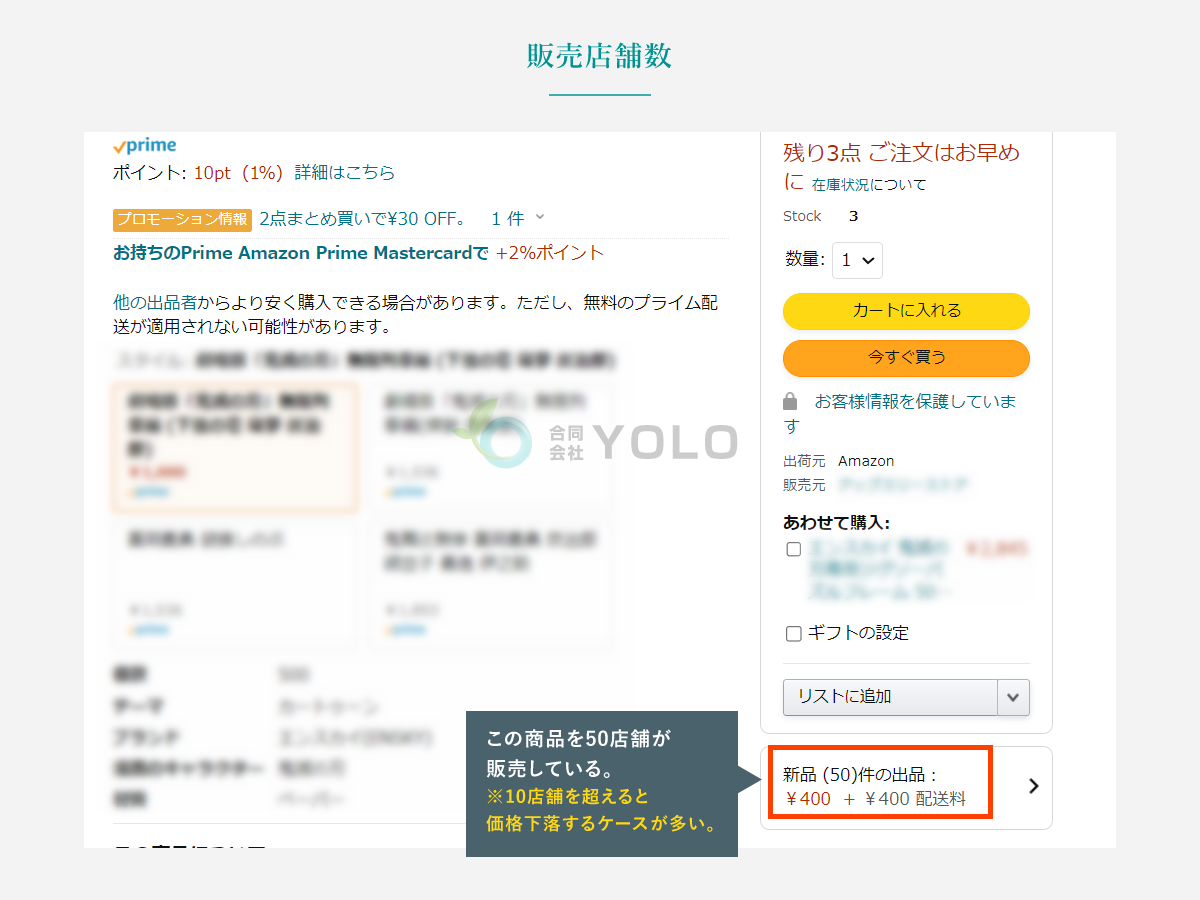Select the highlighted first style option card
Viewport: 1200px width, 900px height.
pyautogui.click(x=235, y=447)
